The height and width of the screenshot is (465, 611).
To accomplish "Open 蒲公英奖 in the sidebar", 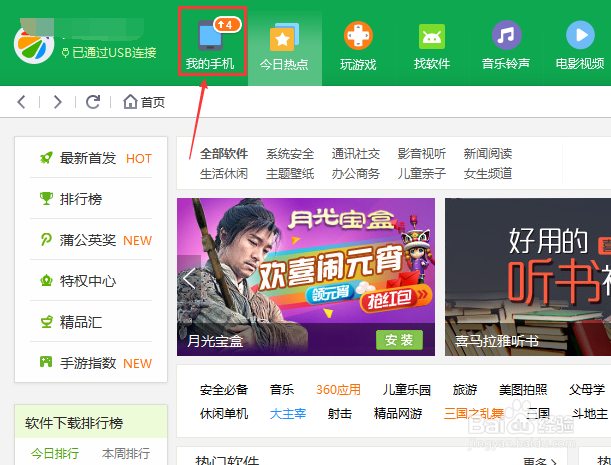I will coord(88,240).
